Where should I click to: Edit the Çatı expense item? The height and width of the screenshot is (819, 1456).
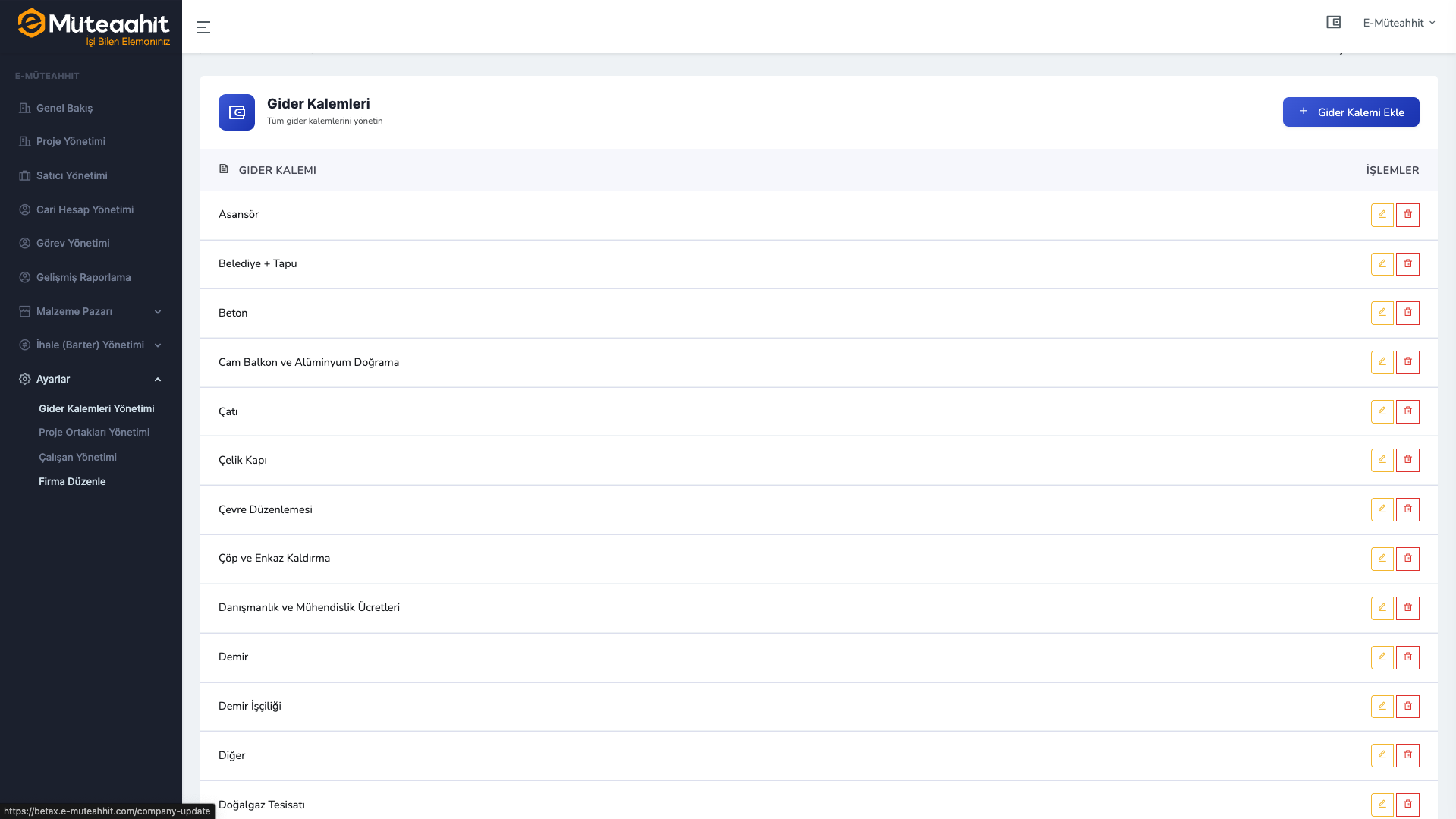click(x=1382, y=411)
